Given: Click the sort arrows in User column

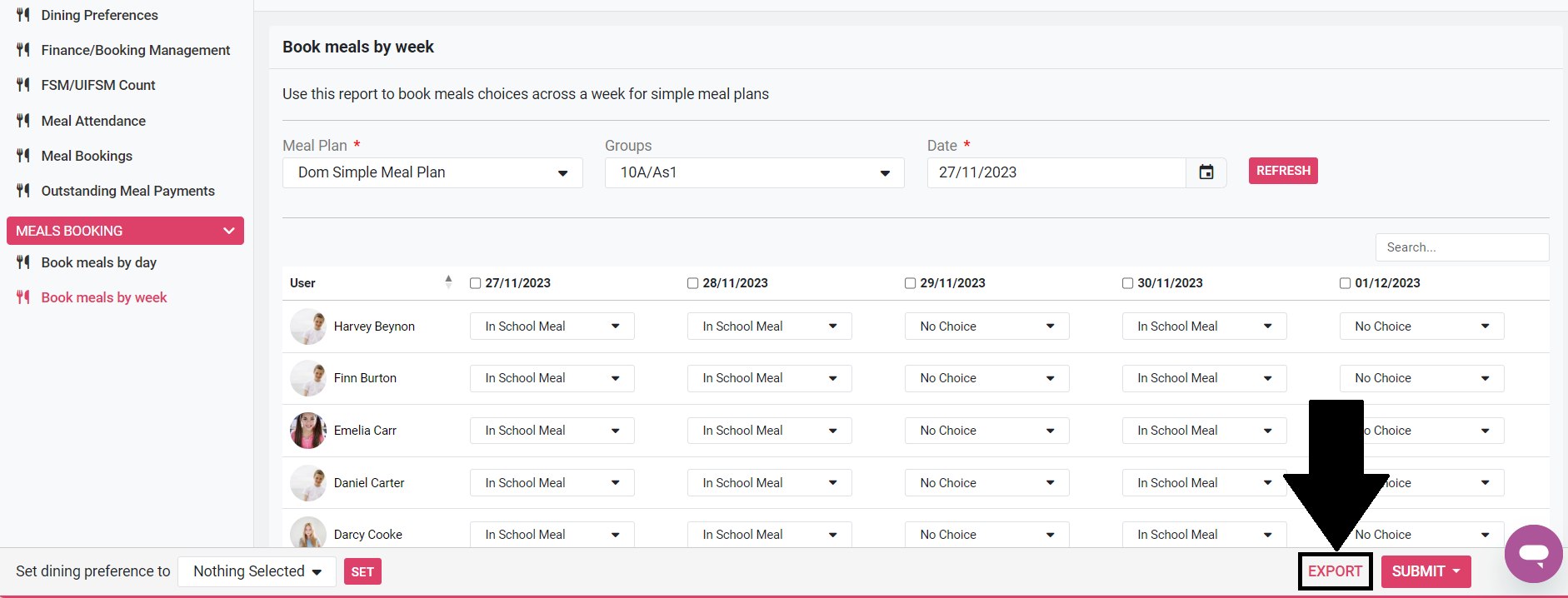Looking at the screenshot, I should 448,282.
